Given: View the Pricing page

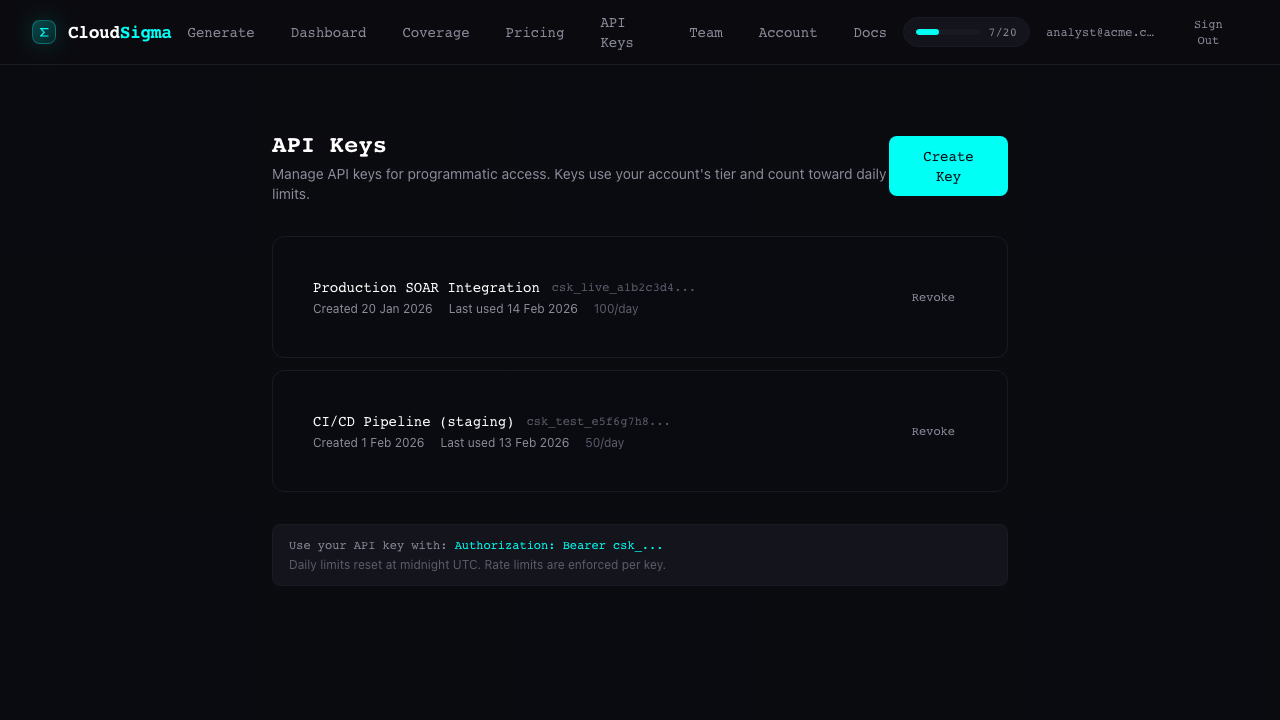Looking at the screenshot, I should point(534,32).
